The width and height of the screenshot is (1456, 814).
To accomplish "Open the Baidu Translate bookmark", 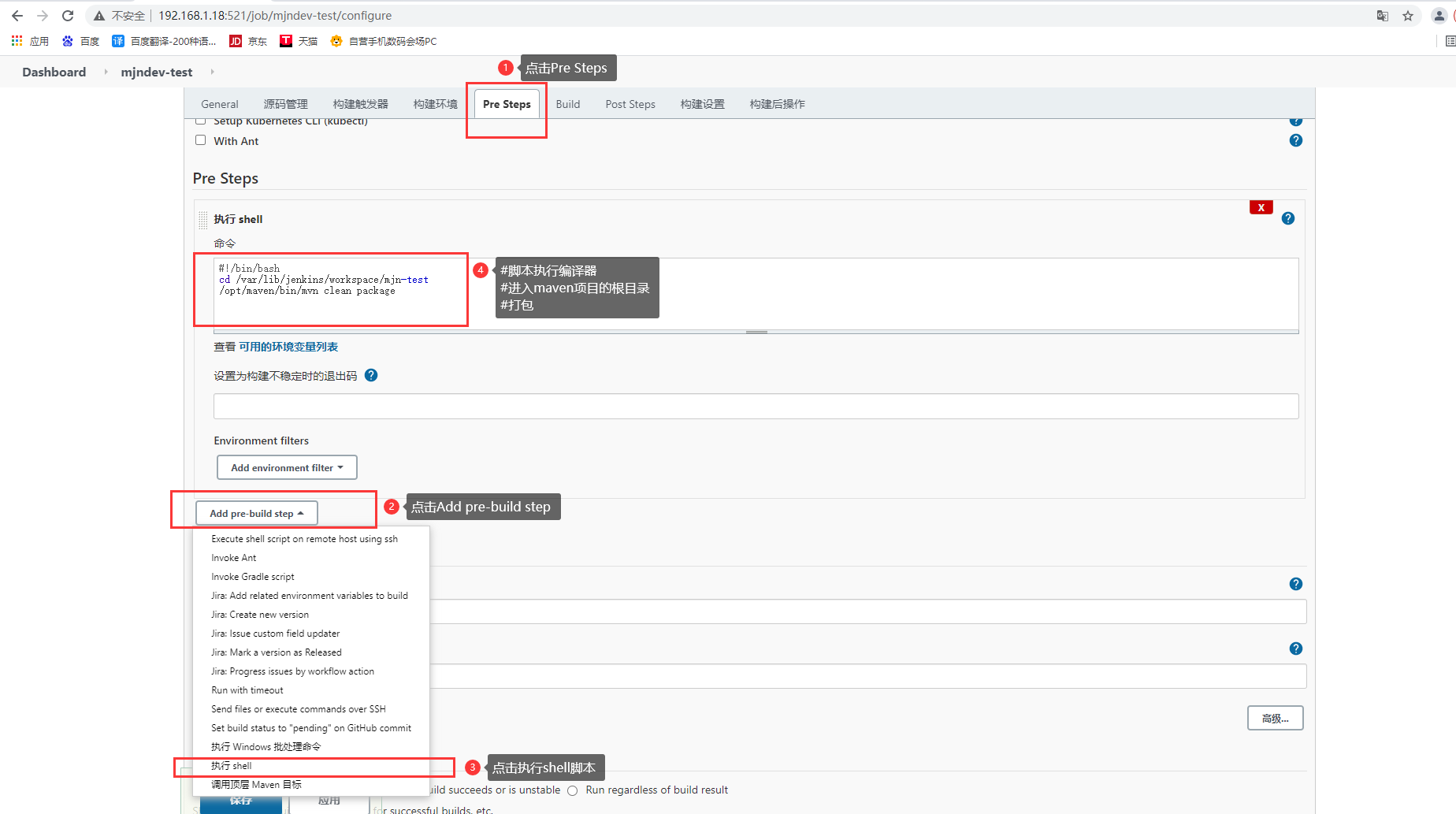I will pyautogui.click(x=164, y=41).
